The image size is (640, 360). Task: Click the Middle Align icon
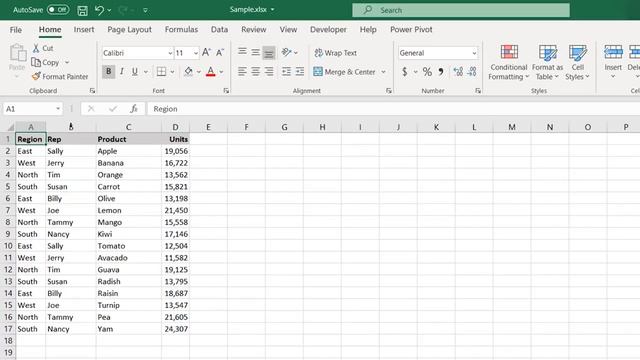click(256, 52)
